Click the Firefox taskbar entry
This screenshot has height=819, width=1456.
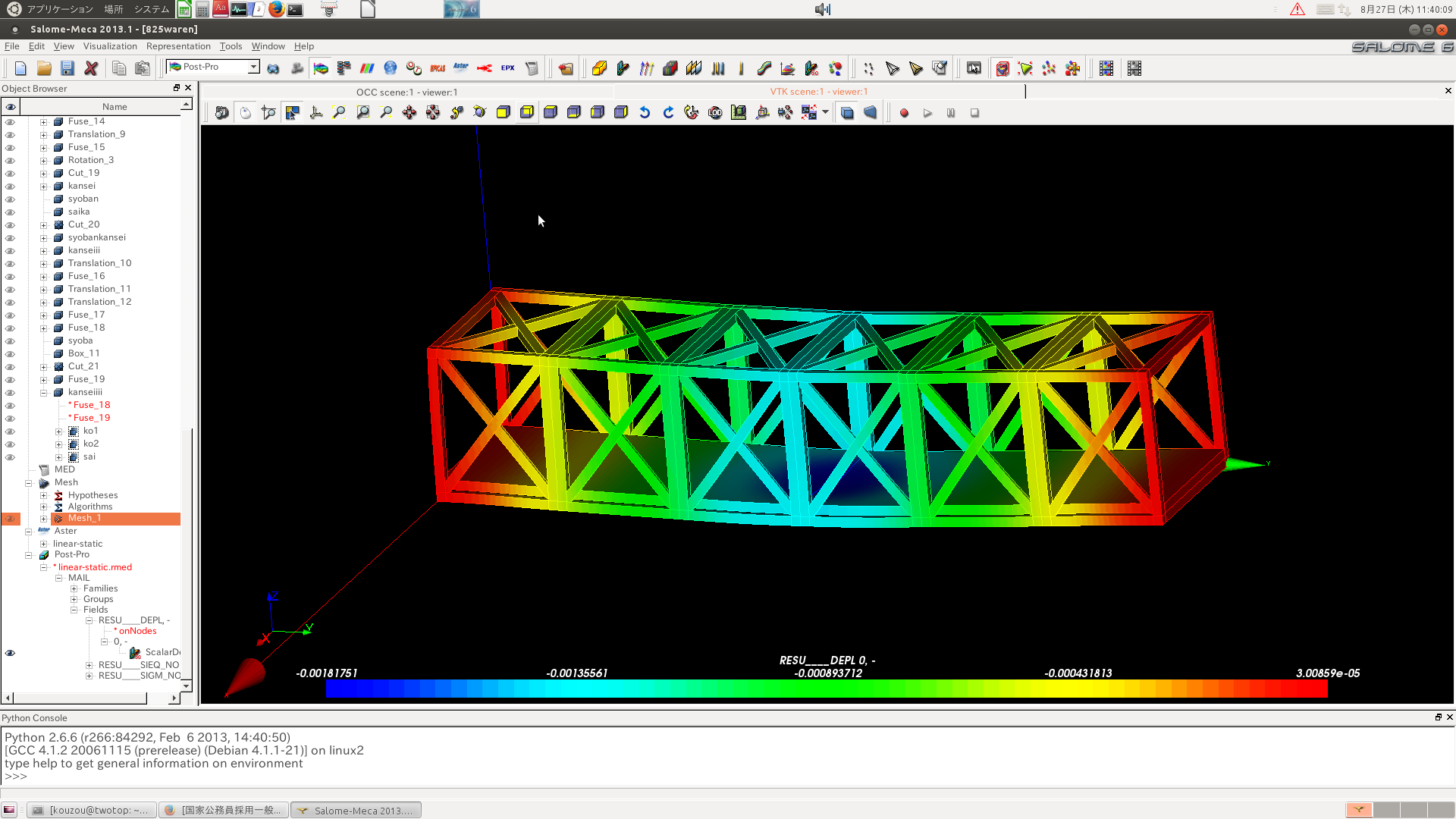(x=224, y=810)
